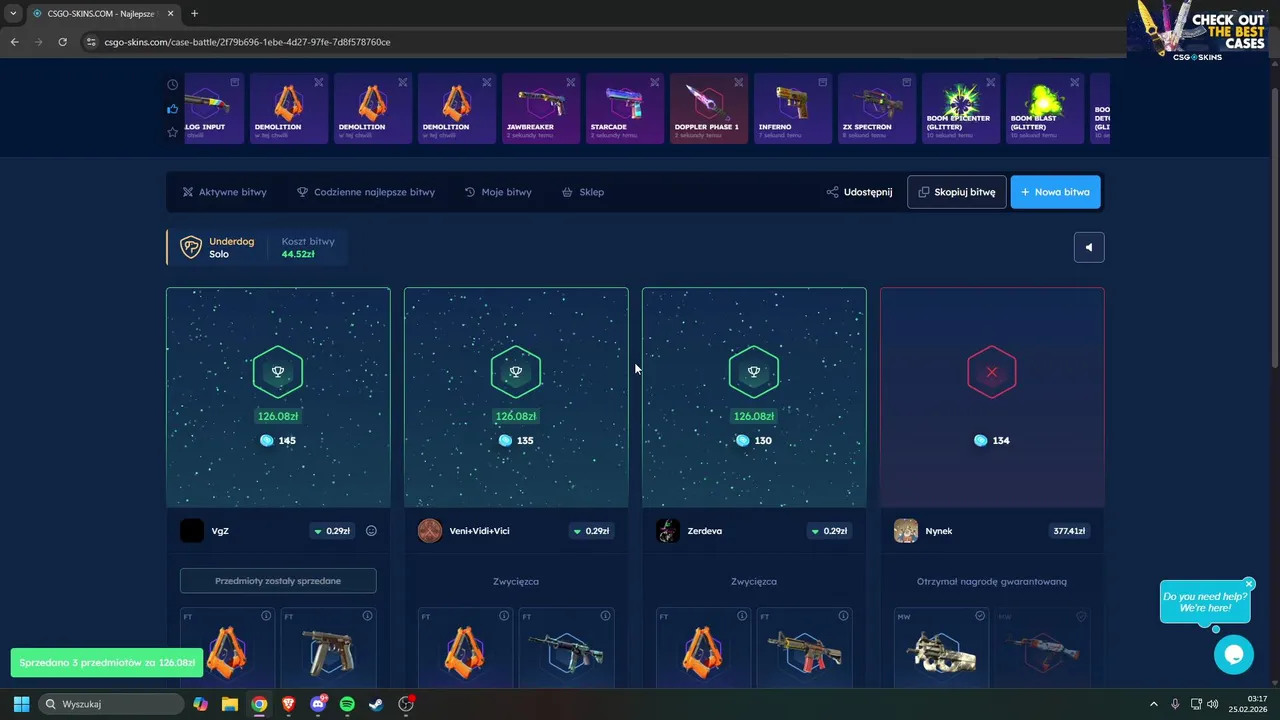
Task: Open the Boom Blast (Glitter) drop card
Action: (1045, 108)
